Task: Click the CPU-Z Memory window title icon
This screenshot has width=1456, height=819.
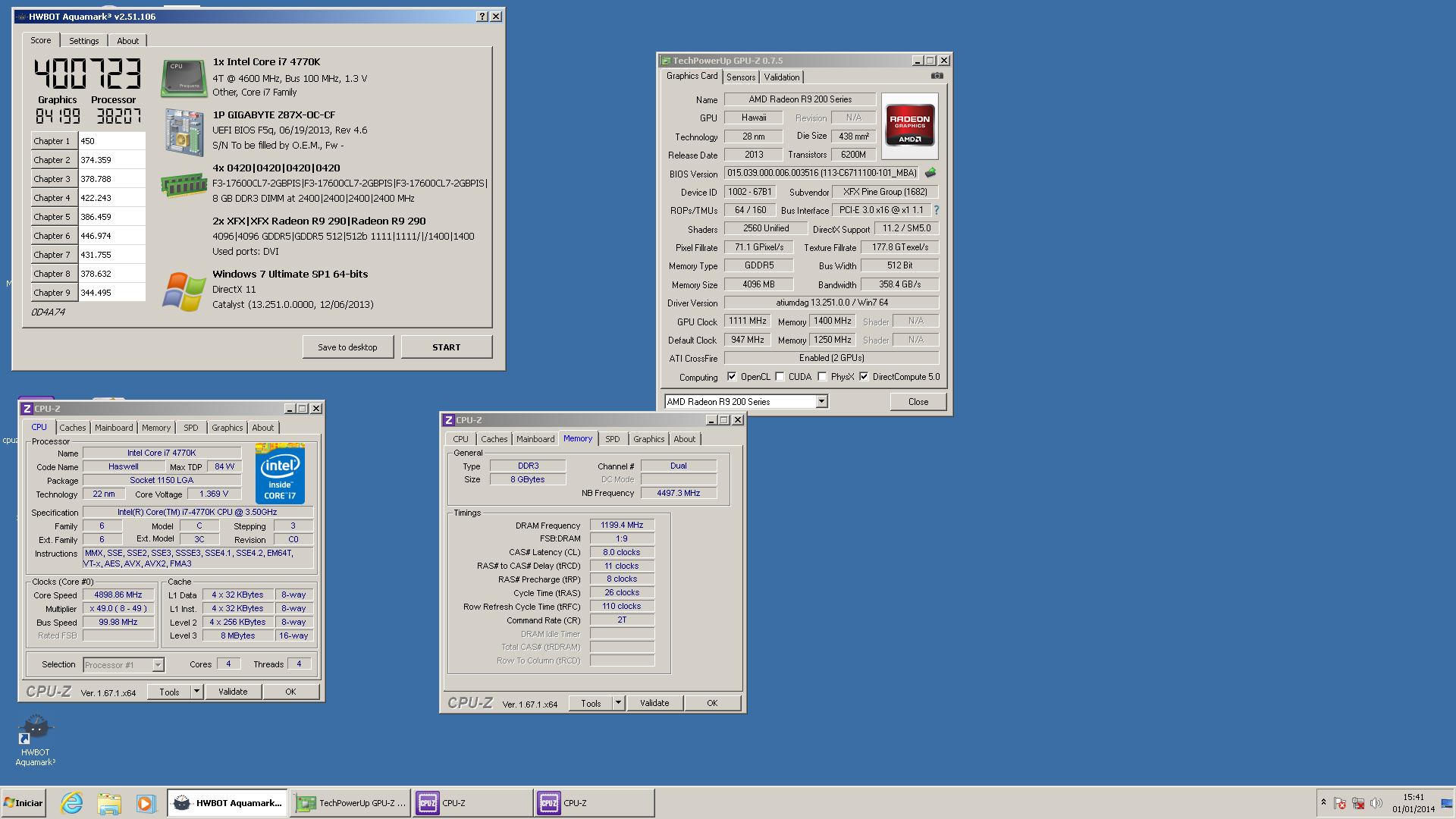Action: tap(449, 420)
